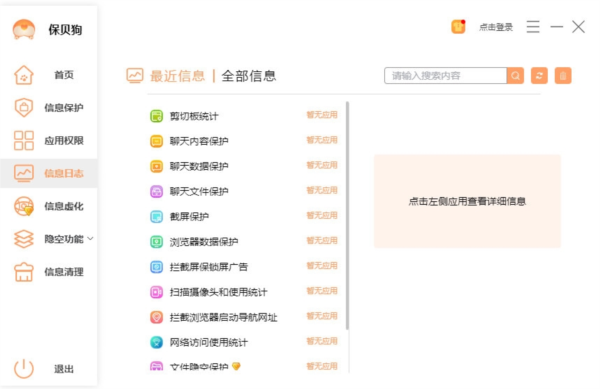Image resolution: width=600 pixels, height=389 pixels.
Task: Click the orange refresh button
Action: pos(539,75)
